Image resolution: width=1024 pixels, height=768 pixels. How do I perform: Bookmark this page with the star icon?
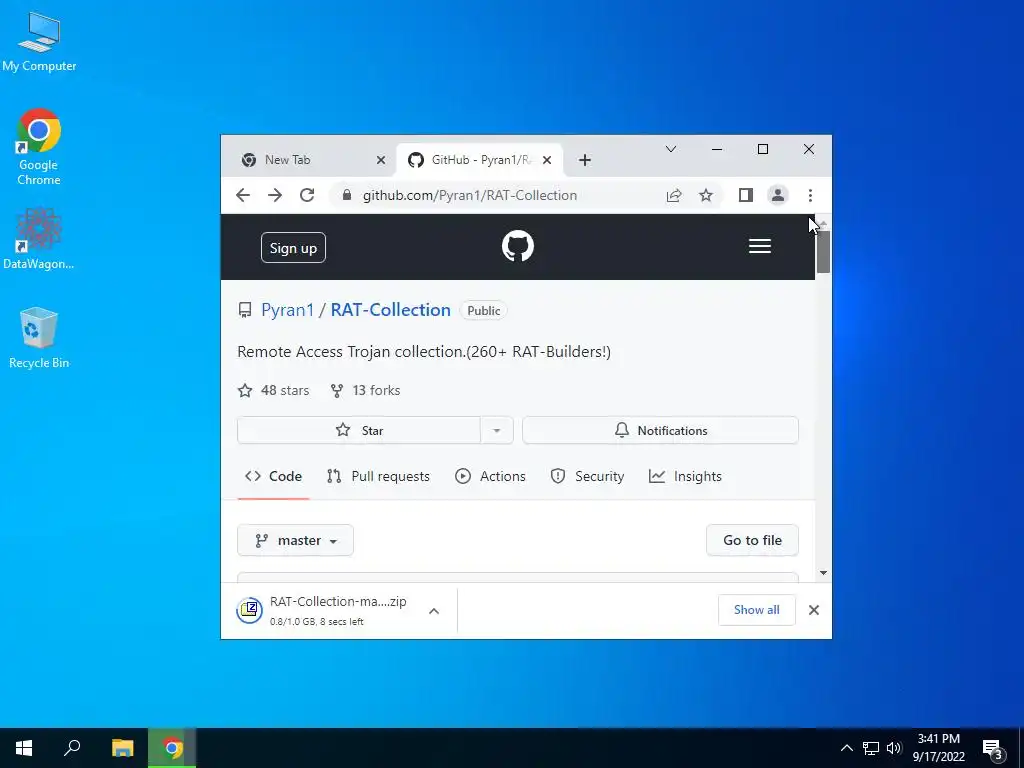click(x=706, y=195)
